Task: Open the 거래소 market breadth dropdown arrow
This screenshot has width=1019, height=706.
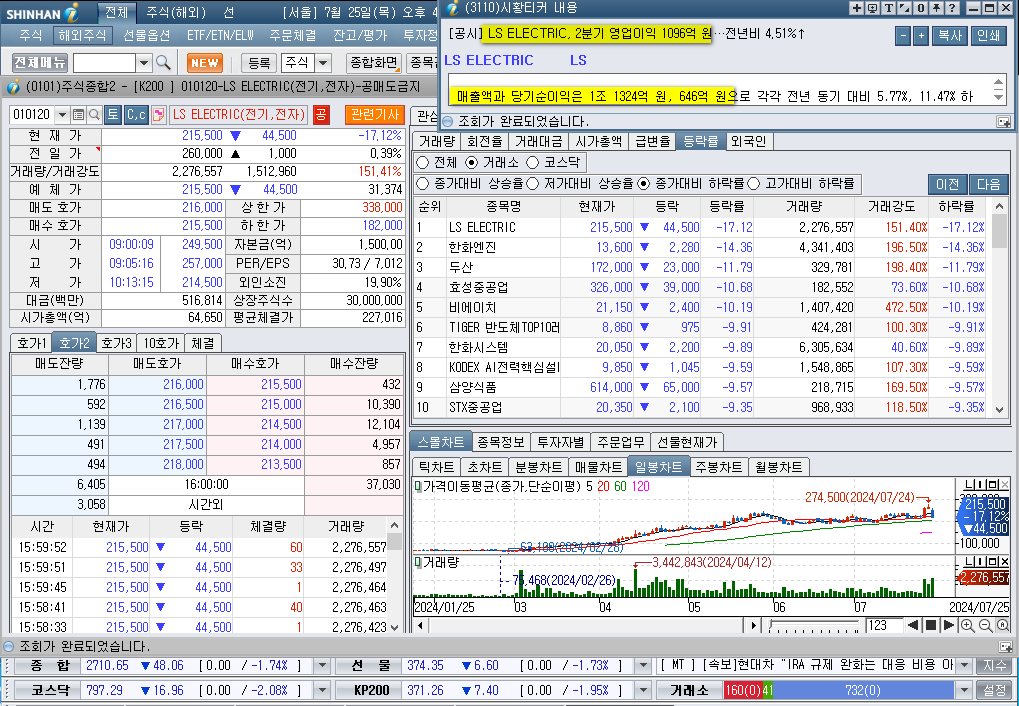Action: [x=964, y=690]
